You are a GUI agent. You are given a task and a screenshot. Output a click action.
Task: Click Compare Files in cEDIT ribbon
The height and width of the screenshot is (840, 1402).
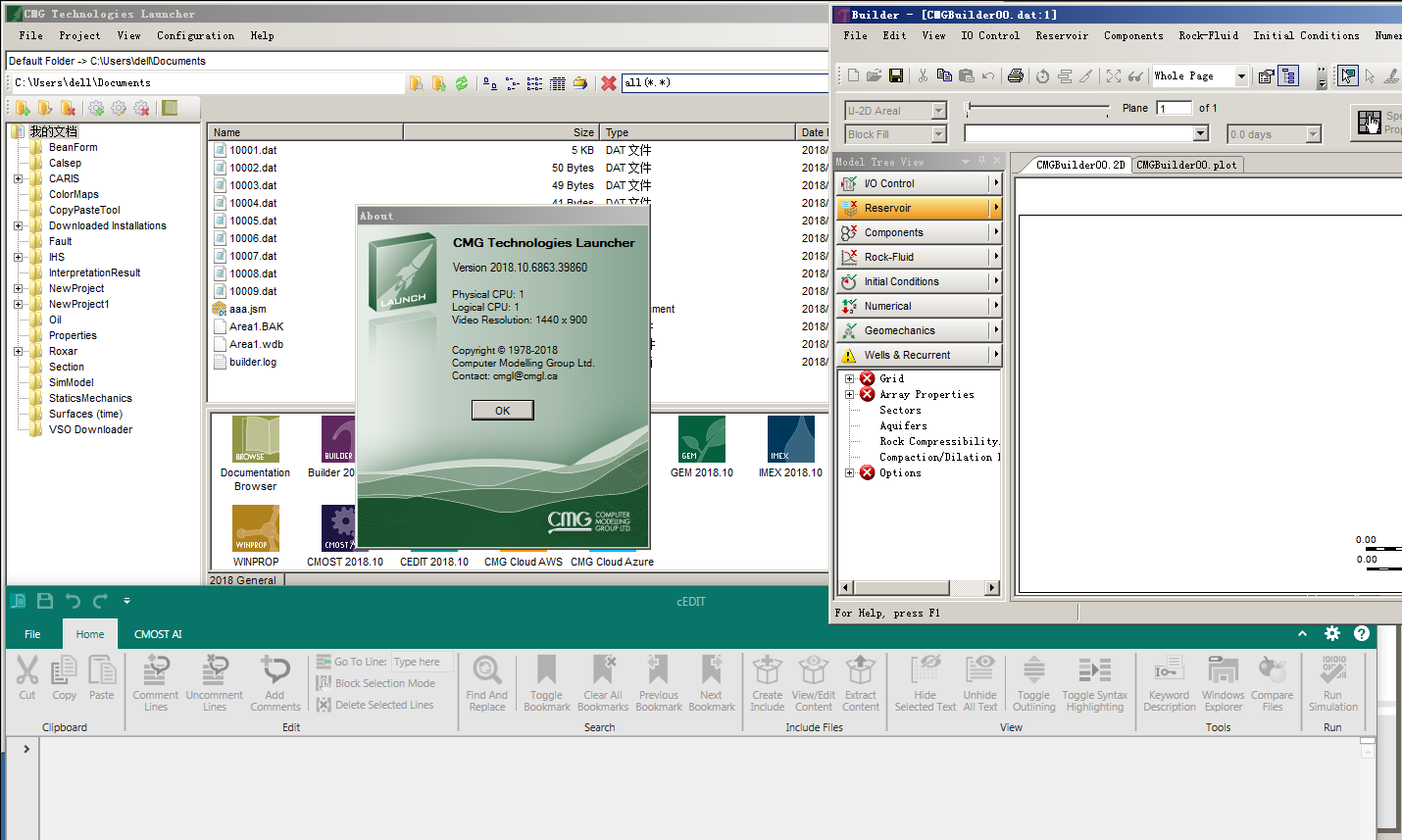click(x=1273, y=683)
